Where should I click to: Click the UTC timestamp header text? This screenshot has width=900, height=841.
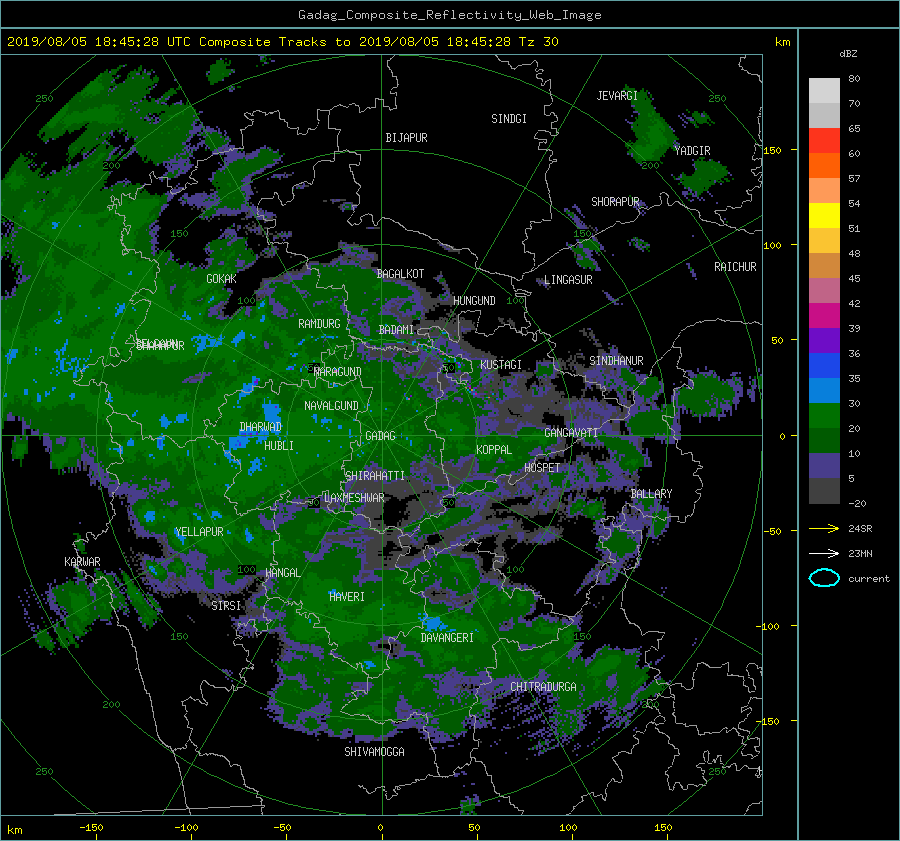[x=282, y=42]
